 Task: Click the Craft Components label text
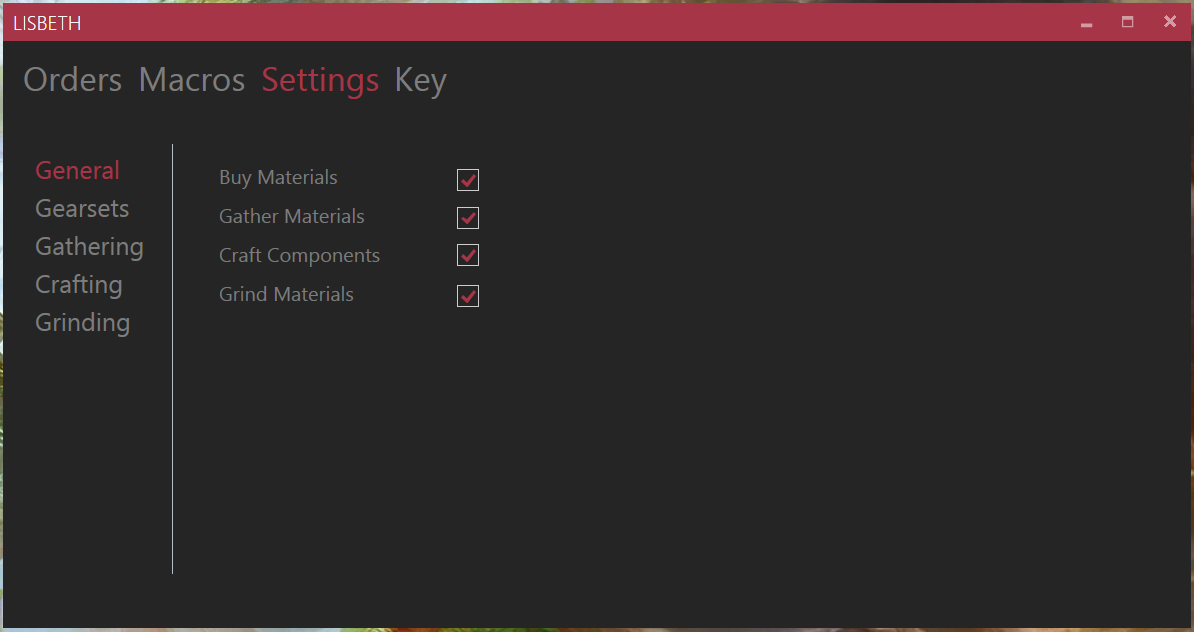299,256
